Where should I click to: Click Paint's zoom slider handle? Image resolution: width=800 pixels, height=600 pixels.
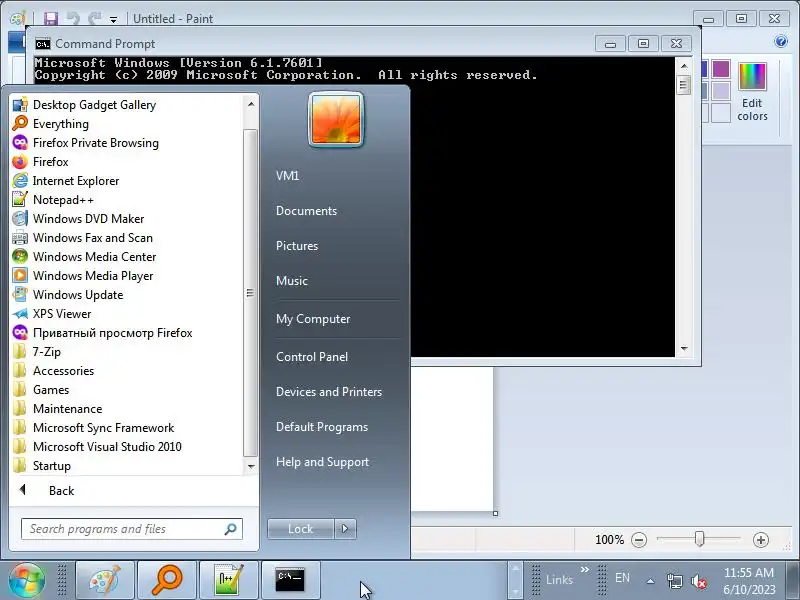699,539
